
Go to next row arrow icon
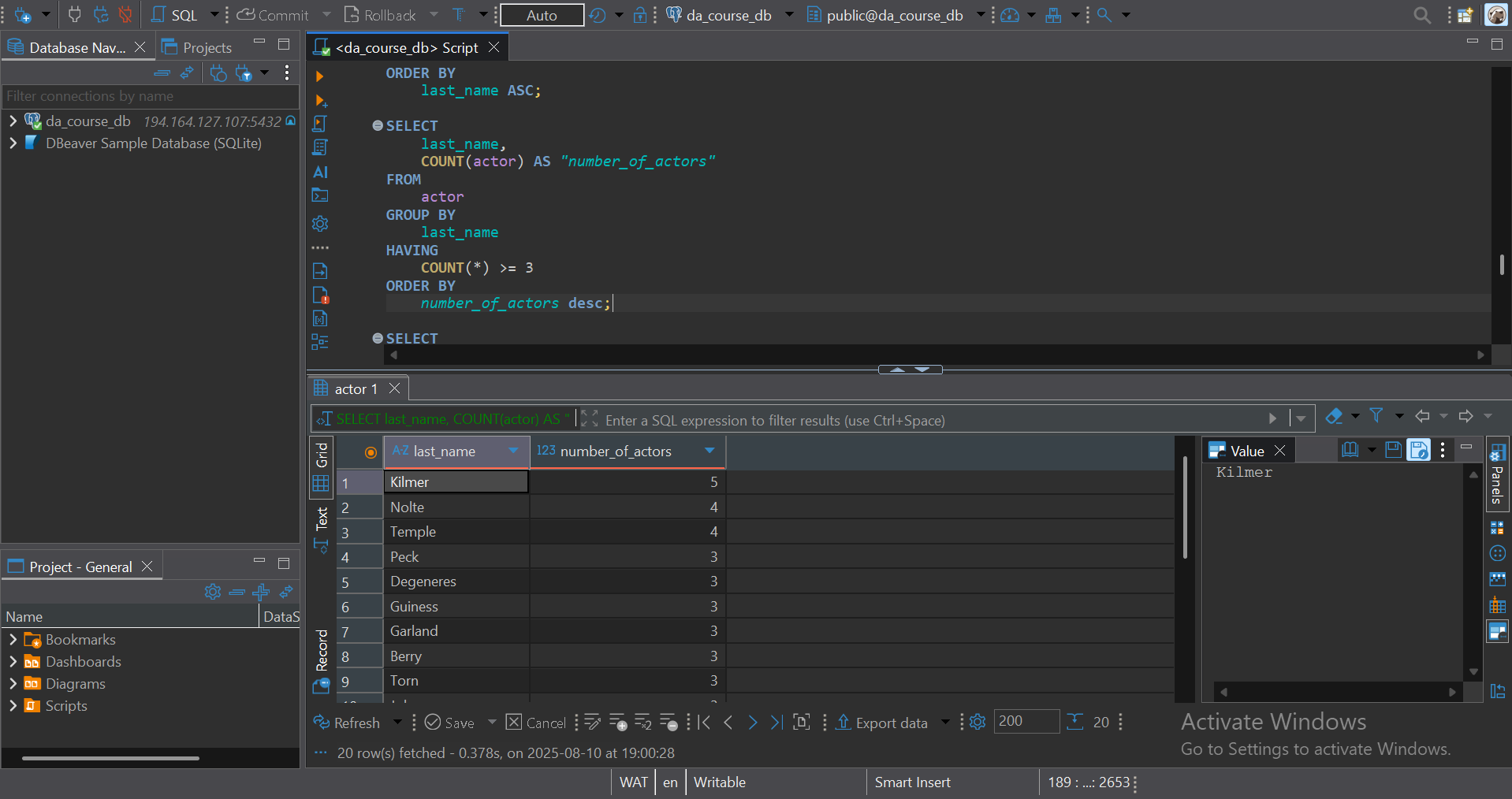tap(752, 723)
